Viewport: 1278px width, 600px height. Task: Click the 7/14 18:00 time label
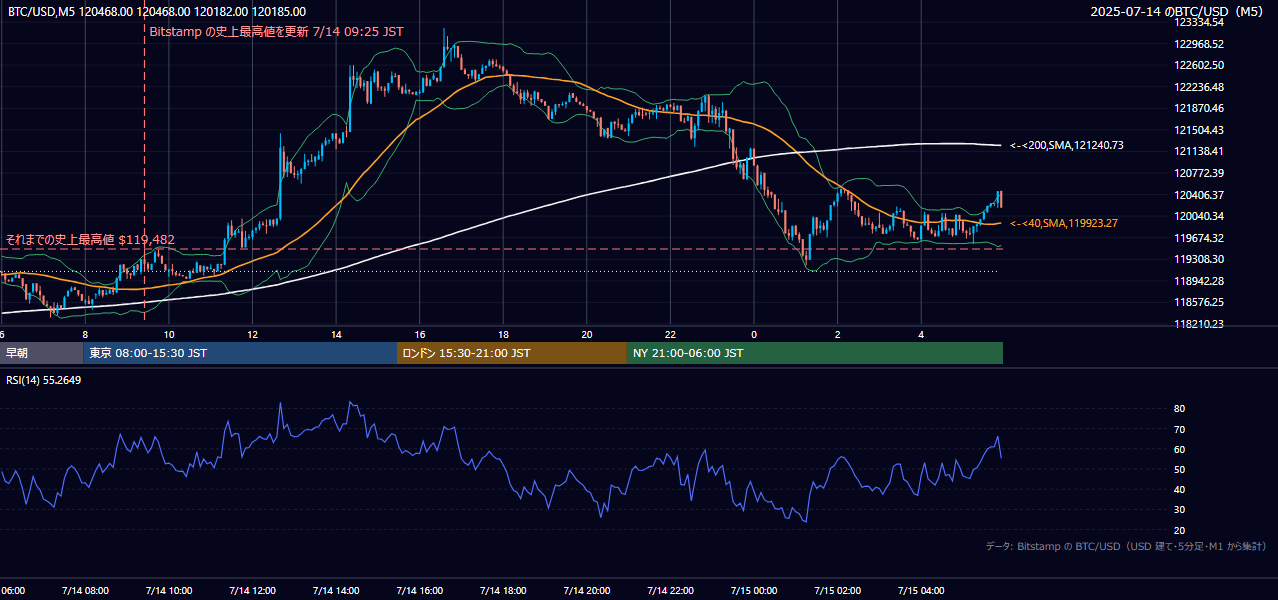click(503, 591)
